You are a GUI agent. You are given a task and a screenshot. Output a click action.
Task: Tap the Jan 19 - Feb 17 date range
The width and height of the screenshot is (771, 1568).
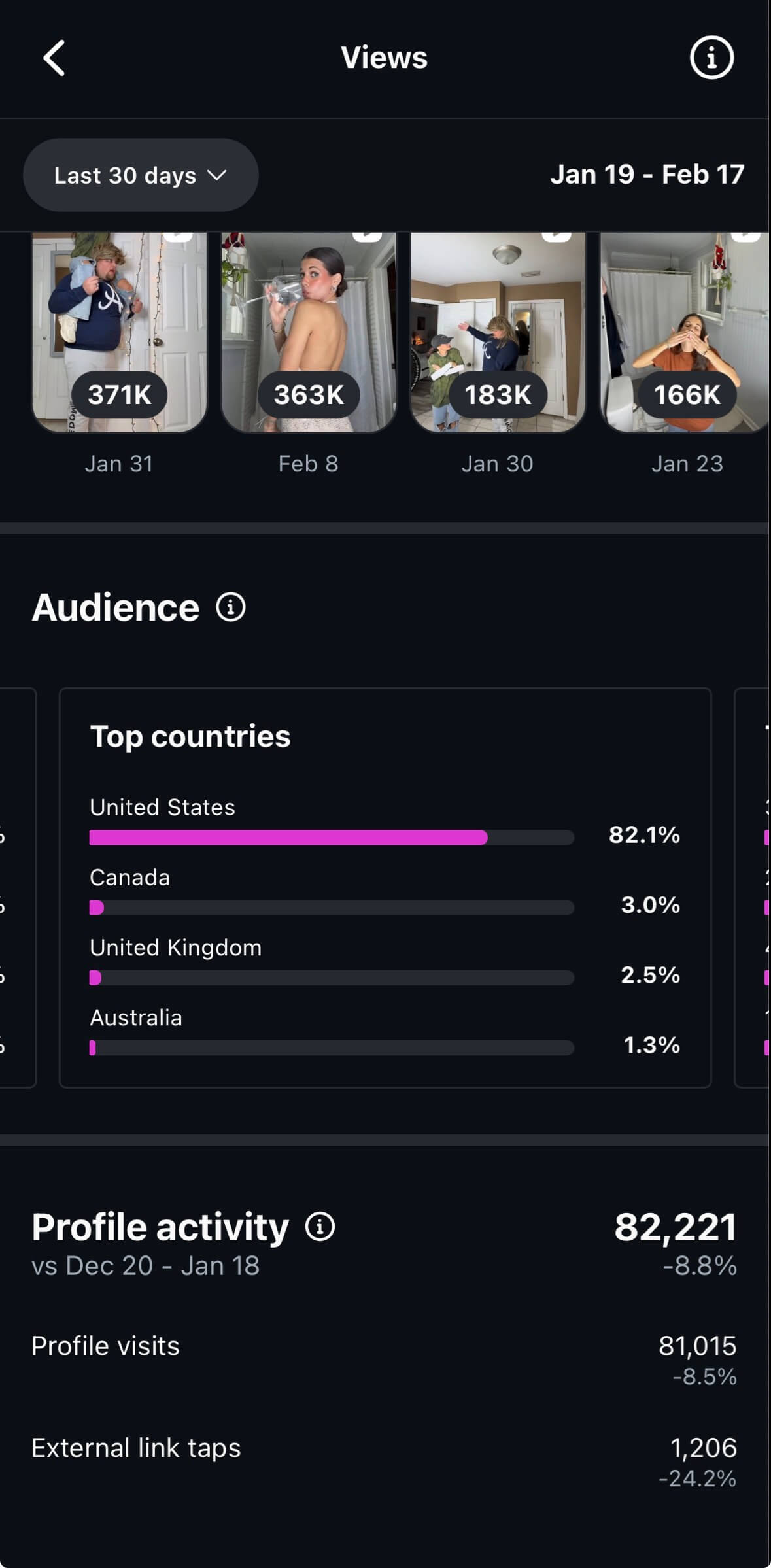click(647, 175)
